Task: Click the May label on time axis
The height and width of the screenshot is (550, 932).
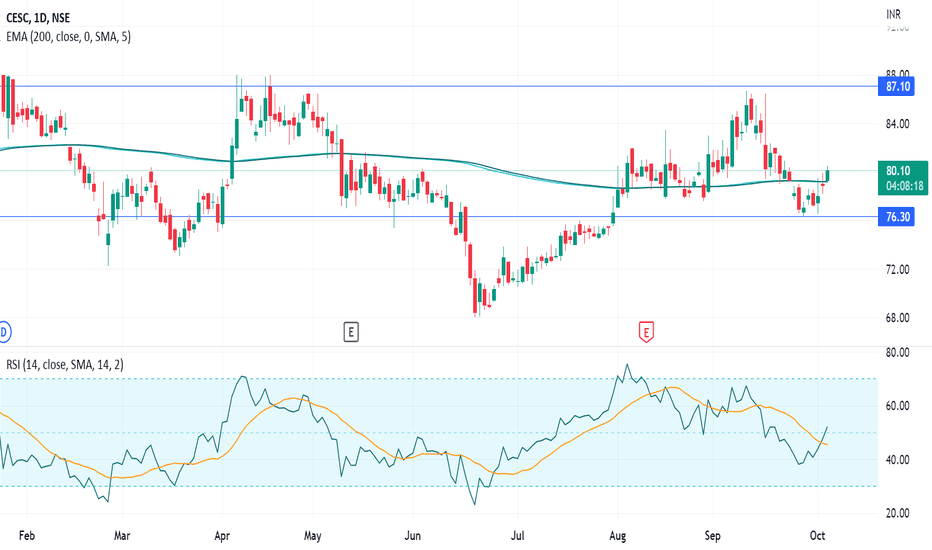Action: [313, 536]
